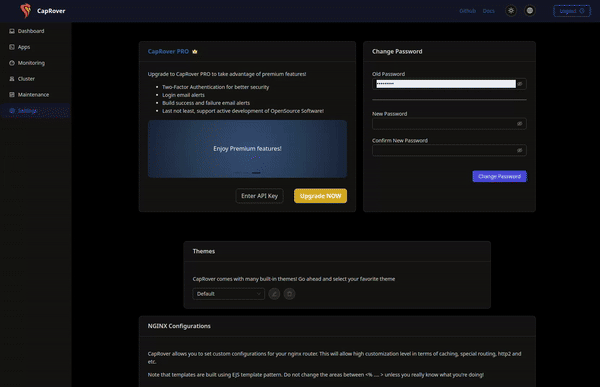Open the Default theme dropdown
This screenshot has height=387, width=600.
[228, 294]
